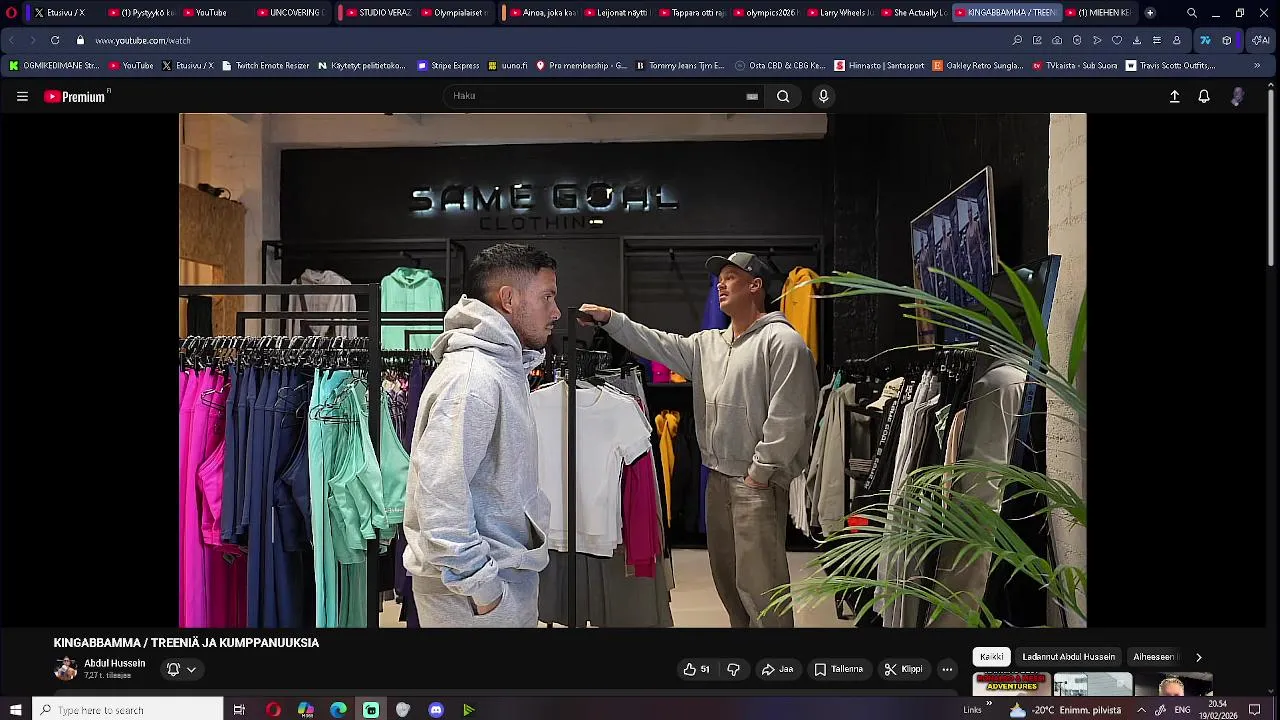Switch to the Larry Wheels tab
1280x720 pixels.
tap(838, 13)
